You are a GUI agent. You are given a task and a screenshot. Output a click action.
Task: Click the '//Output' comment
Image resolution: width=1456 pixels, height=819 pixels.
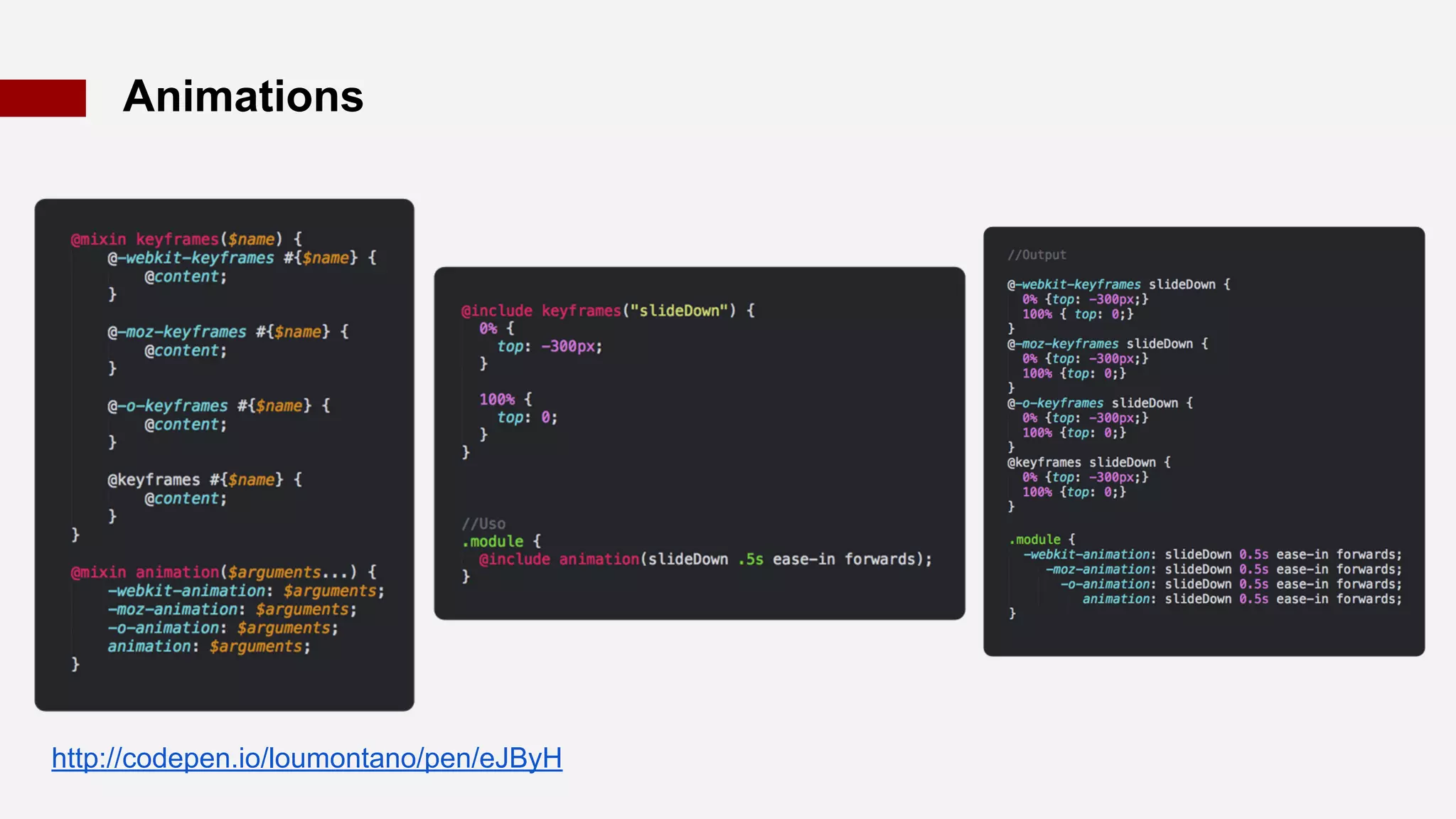point(1037,255)
